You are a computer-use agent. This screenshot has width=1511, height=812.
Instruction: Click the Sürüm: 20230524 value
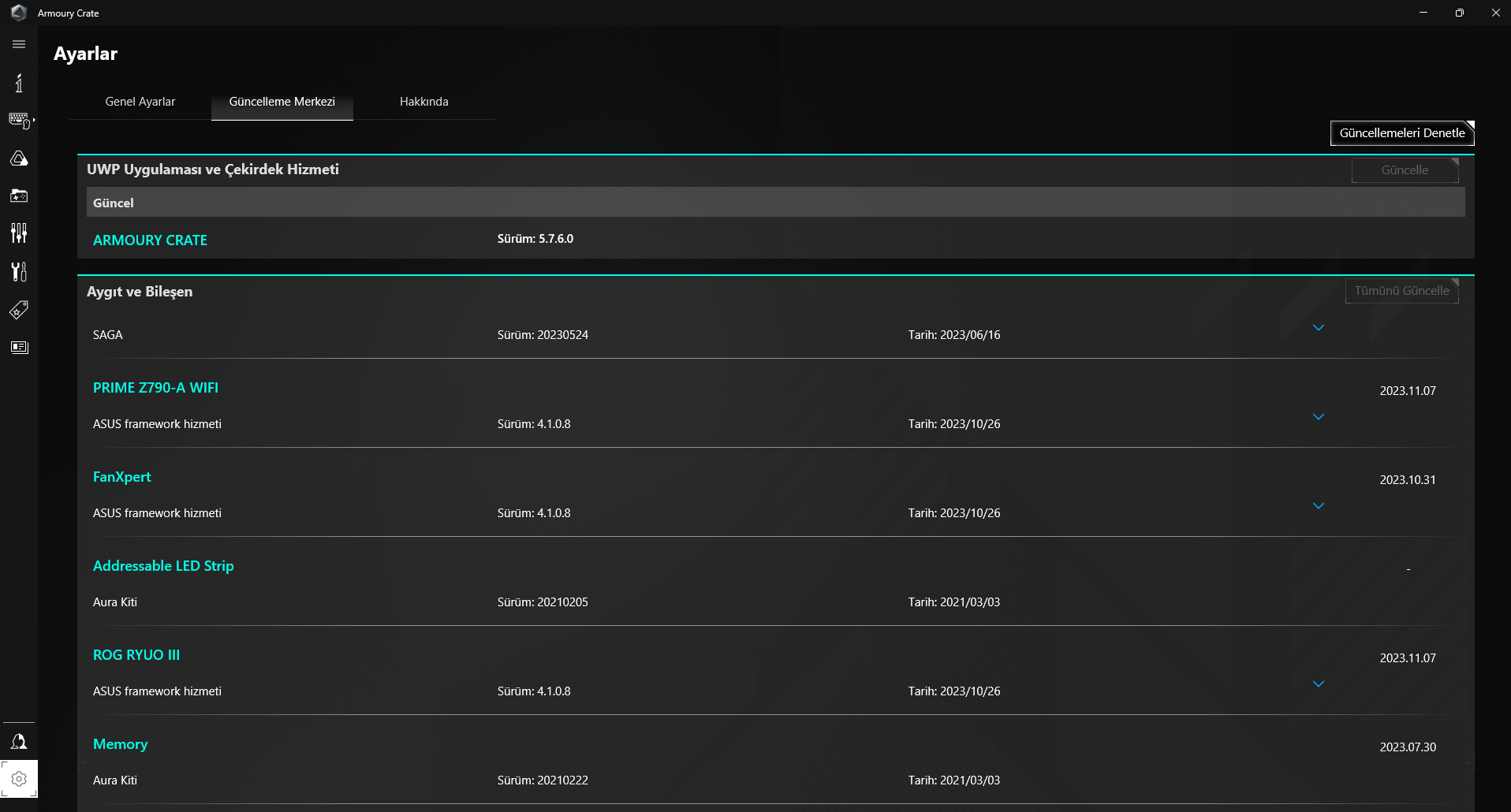pyautogui.click(x=543, y=335)
